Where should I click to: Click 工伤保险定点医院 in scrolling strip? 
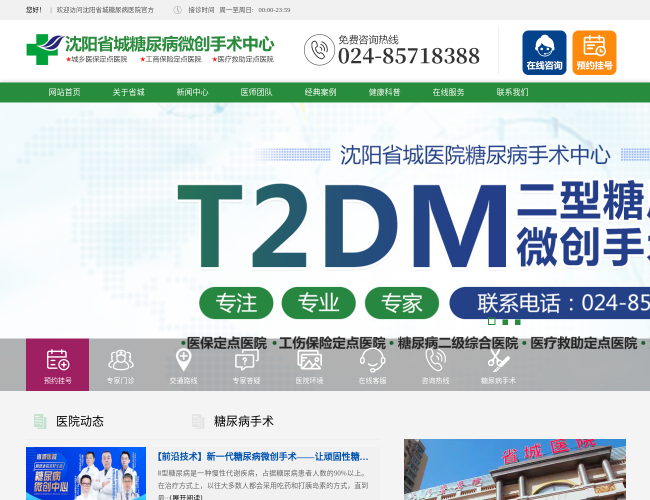click(x=332, y=343)
